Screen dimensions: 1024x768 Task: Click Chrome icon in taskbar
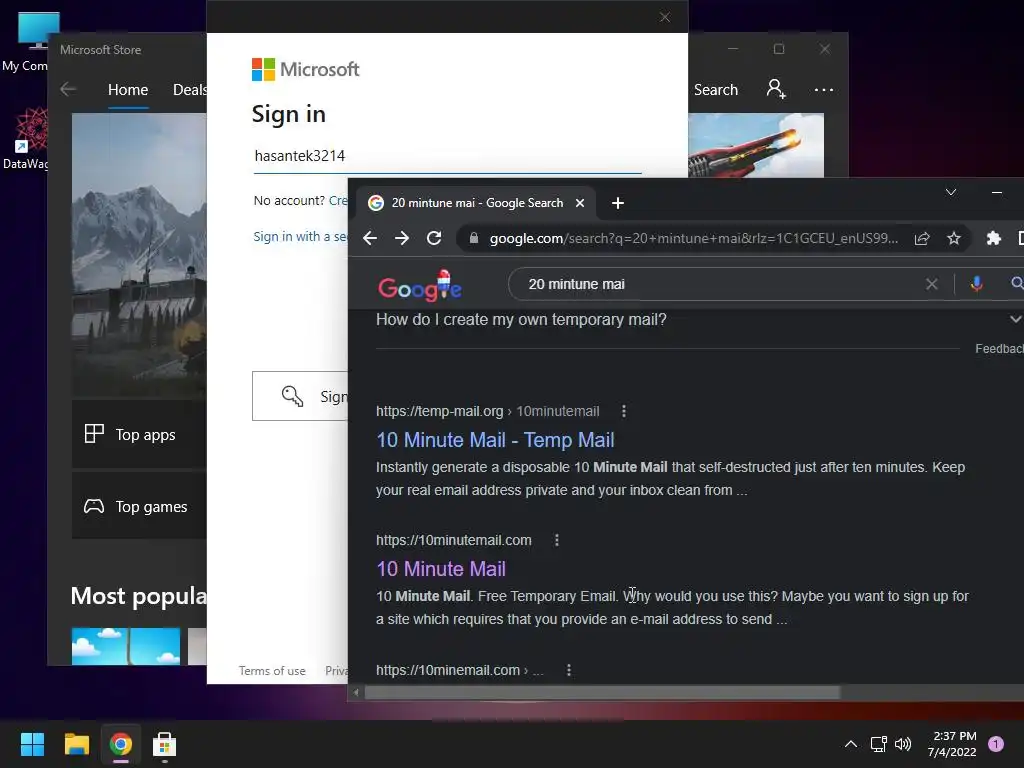[x=120, y=744]
